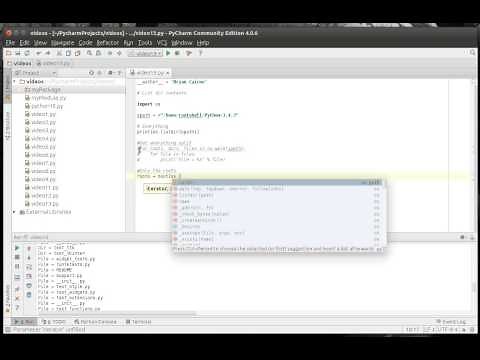Switch to the 4: Run tool tab
480x360 pixels.
(x=24, y=322)
